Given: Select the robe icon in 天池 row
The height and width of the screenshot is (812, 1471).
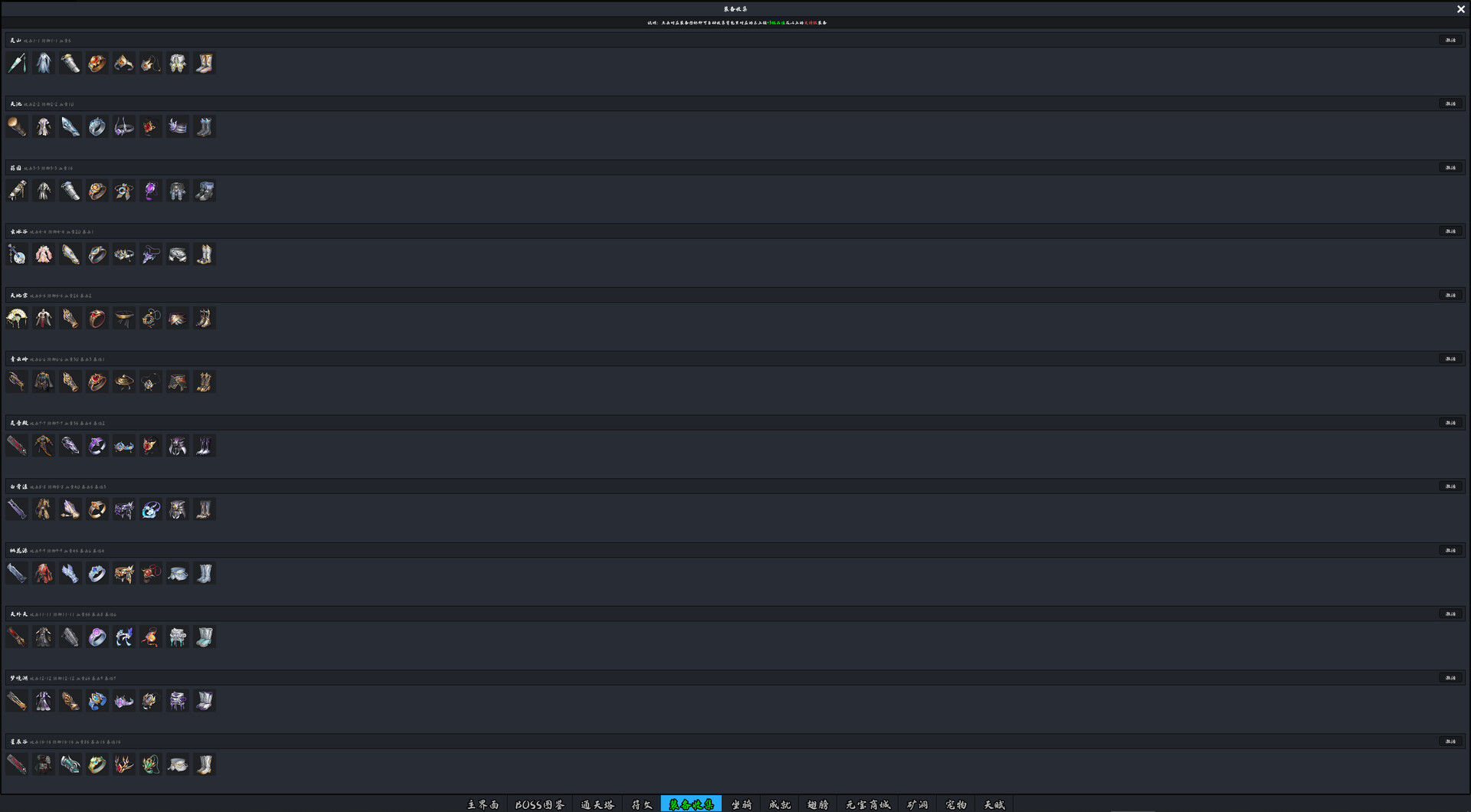Looking at the screenshot, I should coord(44,127).
